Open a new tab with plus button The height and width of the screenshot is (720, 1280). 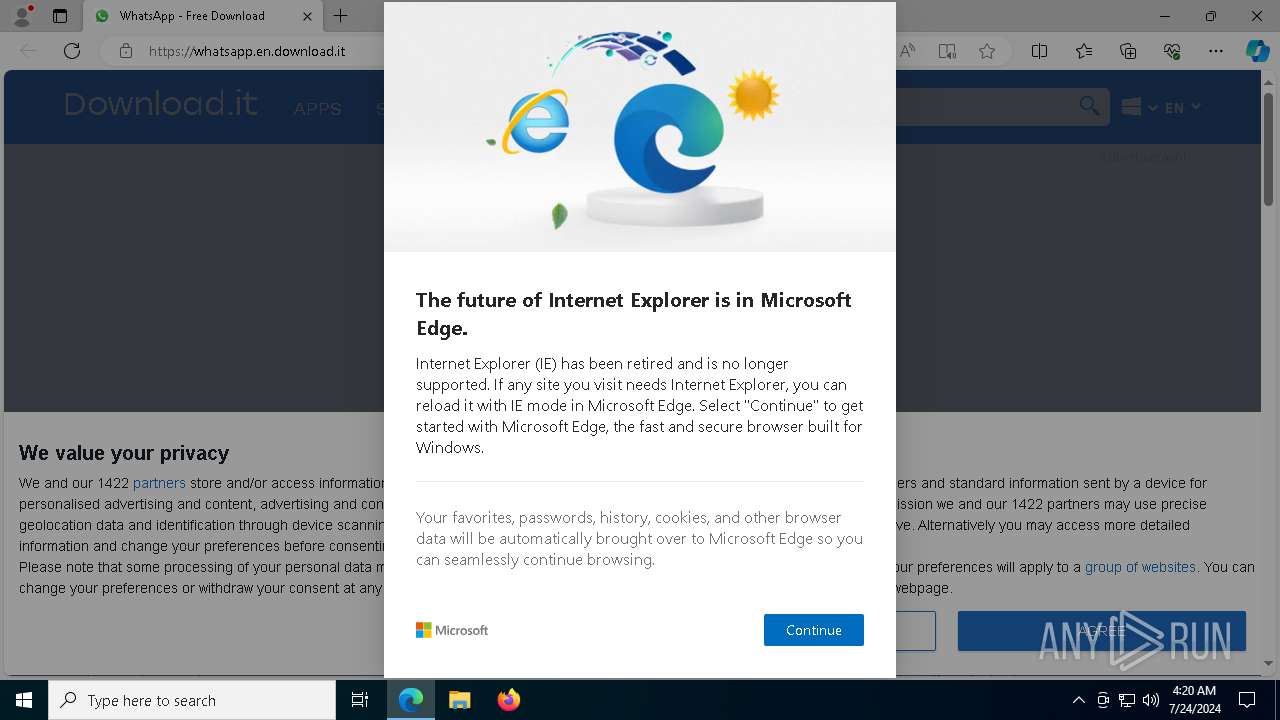click(340, 16)
